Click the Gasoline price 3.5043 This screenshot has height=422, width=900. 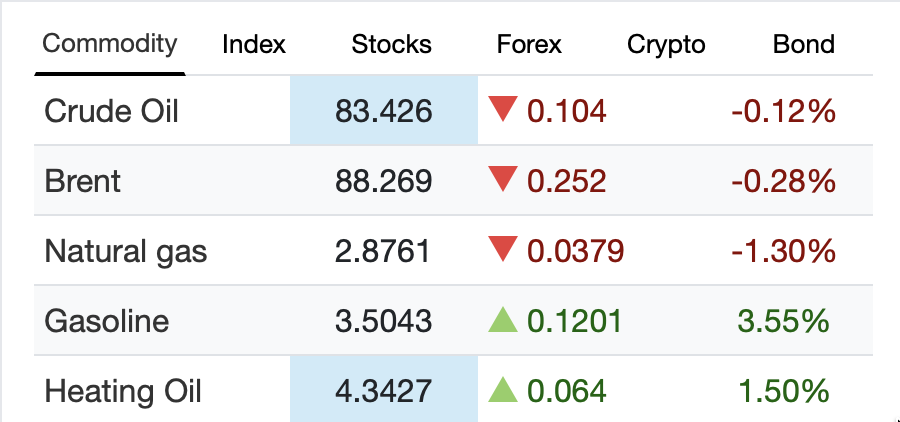click(383, 321)
